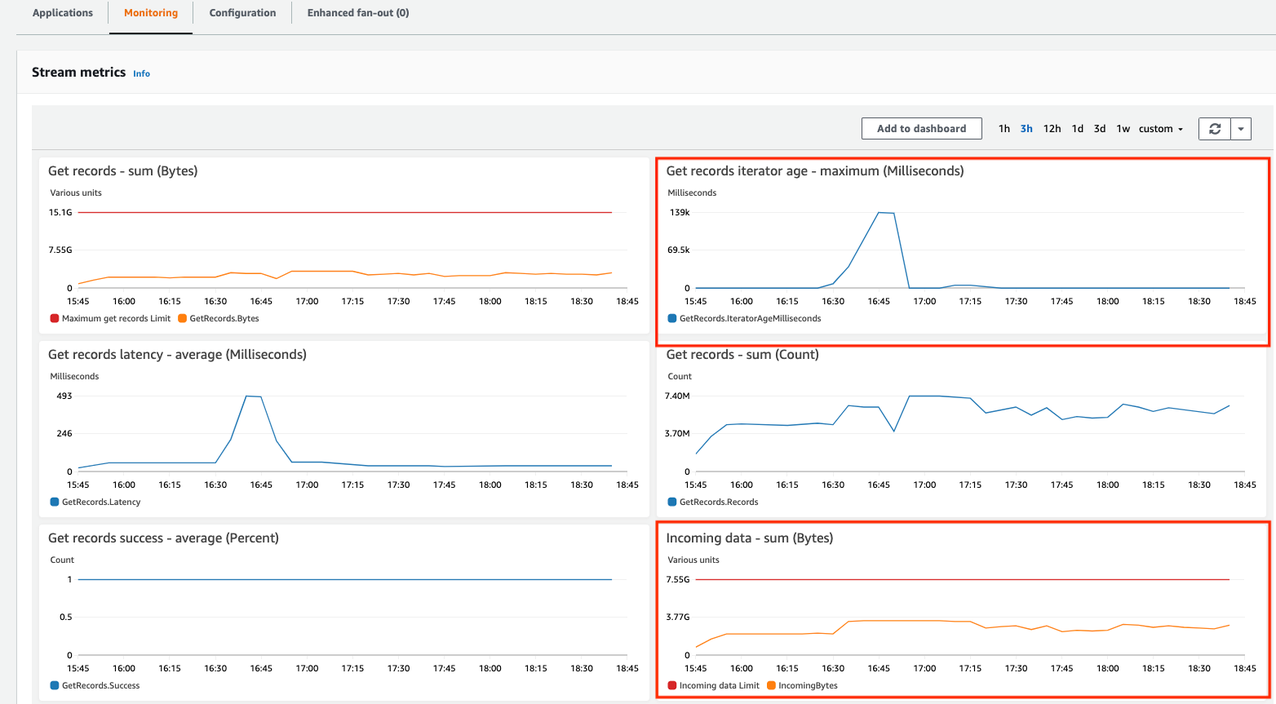Click the Add to dashboard button
Image resolution: width=1276 pixels, height=704 pixels.
pos(921,129)
